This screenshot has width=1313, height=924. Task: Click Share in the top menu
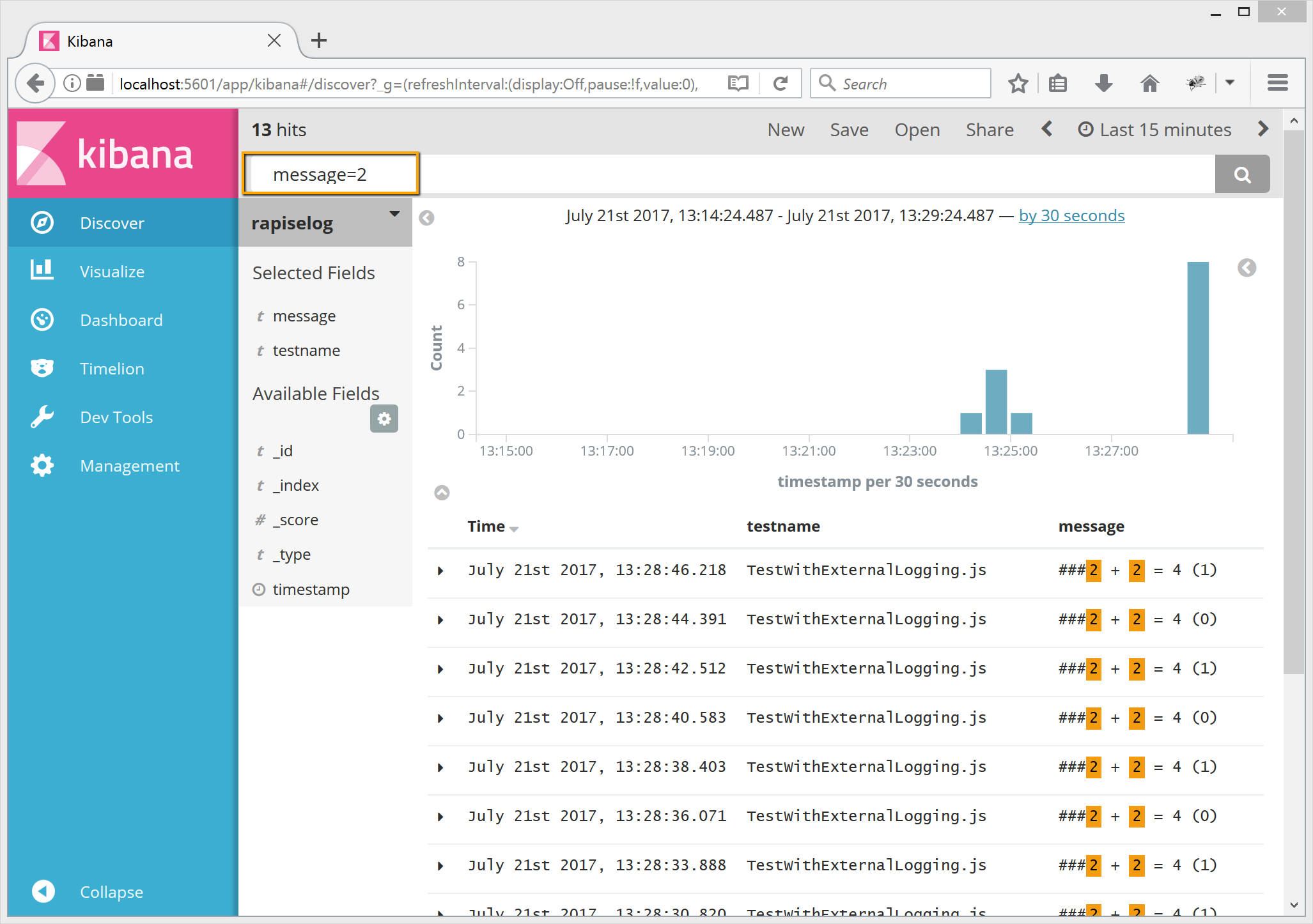click(989, 130)
